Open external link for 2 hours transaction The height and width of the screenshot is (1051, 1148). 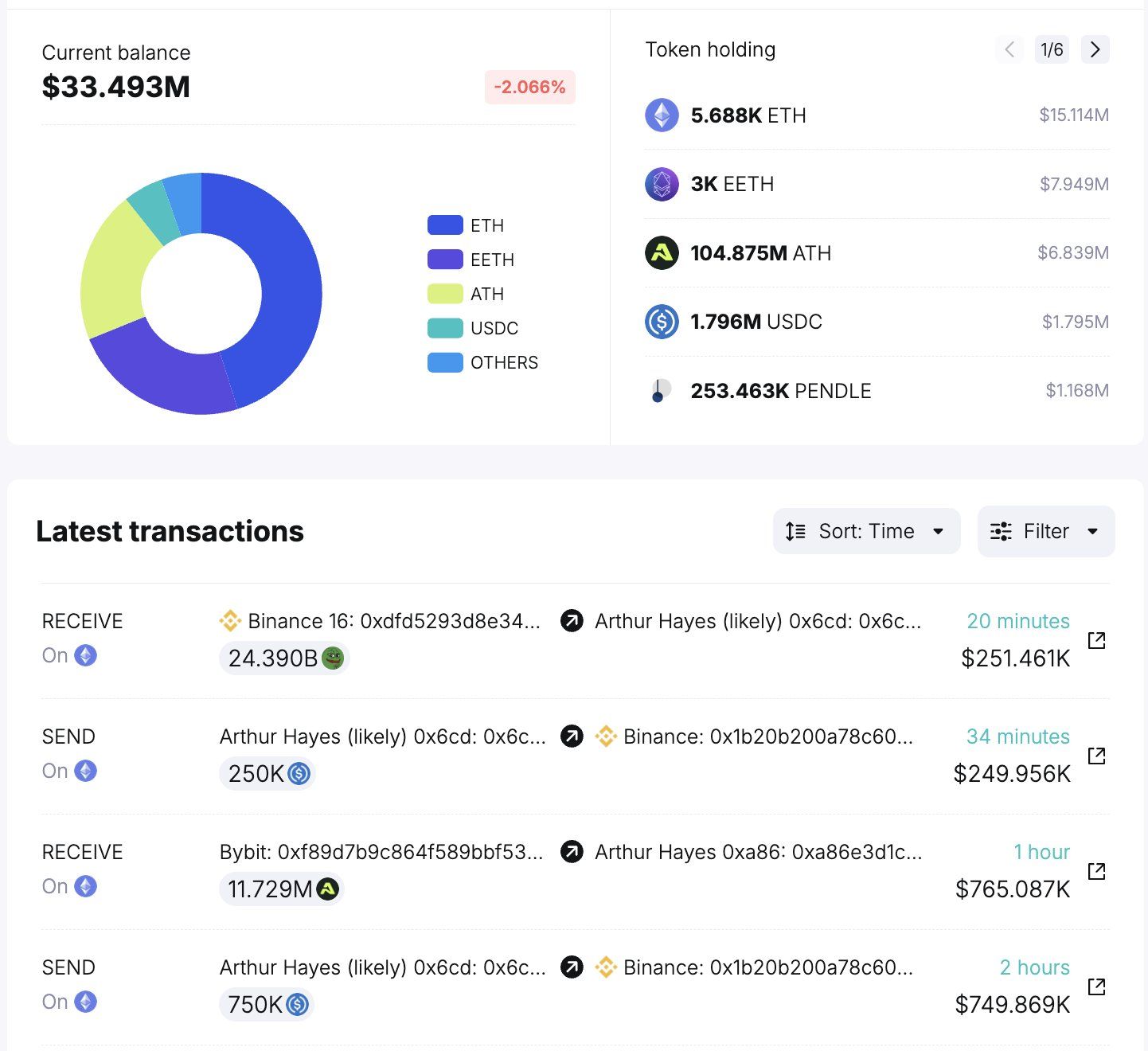click(x=1096, y=987)
